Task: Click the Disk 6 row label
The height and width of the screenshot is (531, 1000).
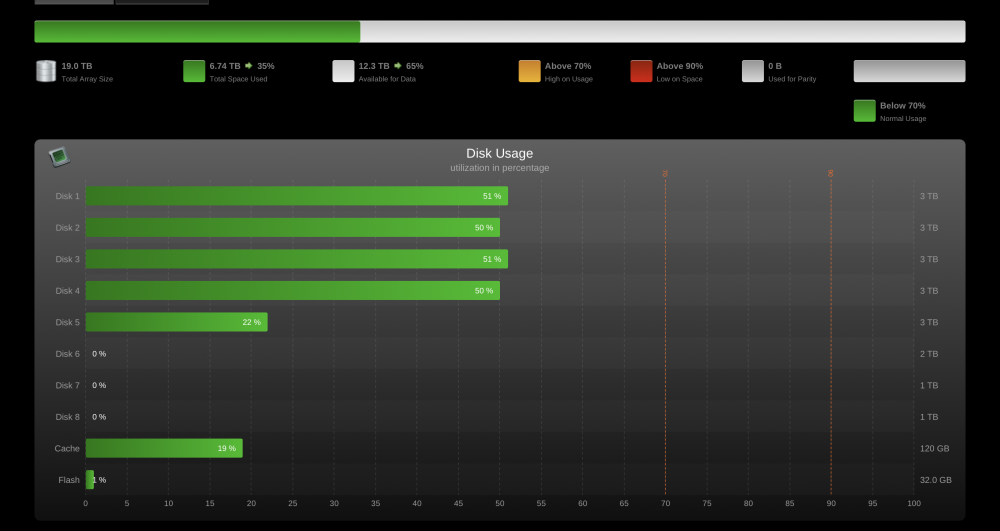Action: coord(68,354)
